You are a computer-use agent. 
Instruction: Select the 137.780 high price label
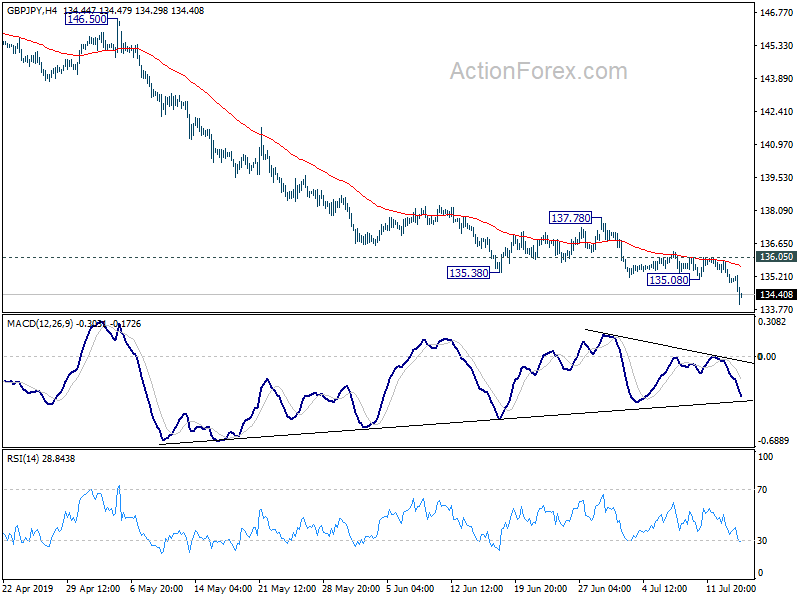tap(570, 218)
